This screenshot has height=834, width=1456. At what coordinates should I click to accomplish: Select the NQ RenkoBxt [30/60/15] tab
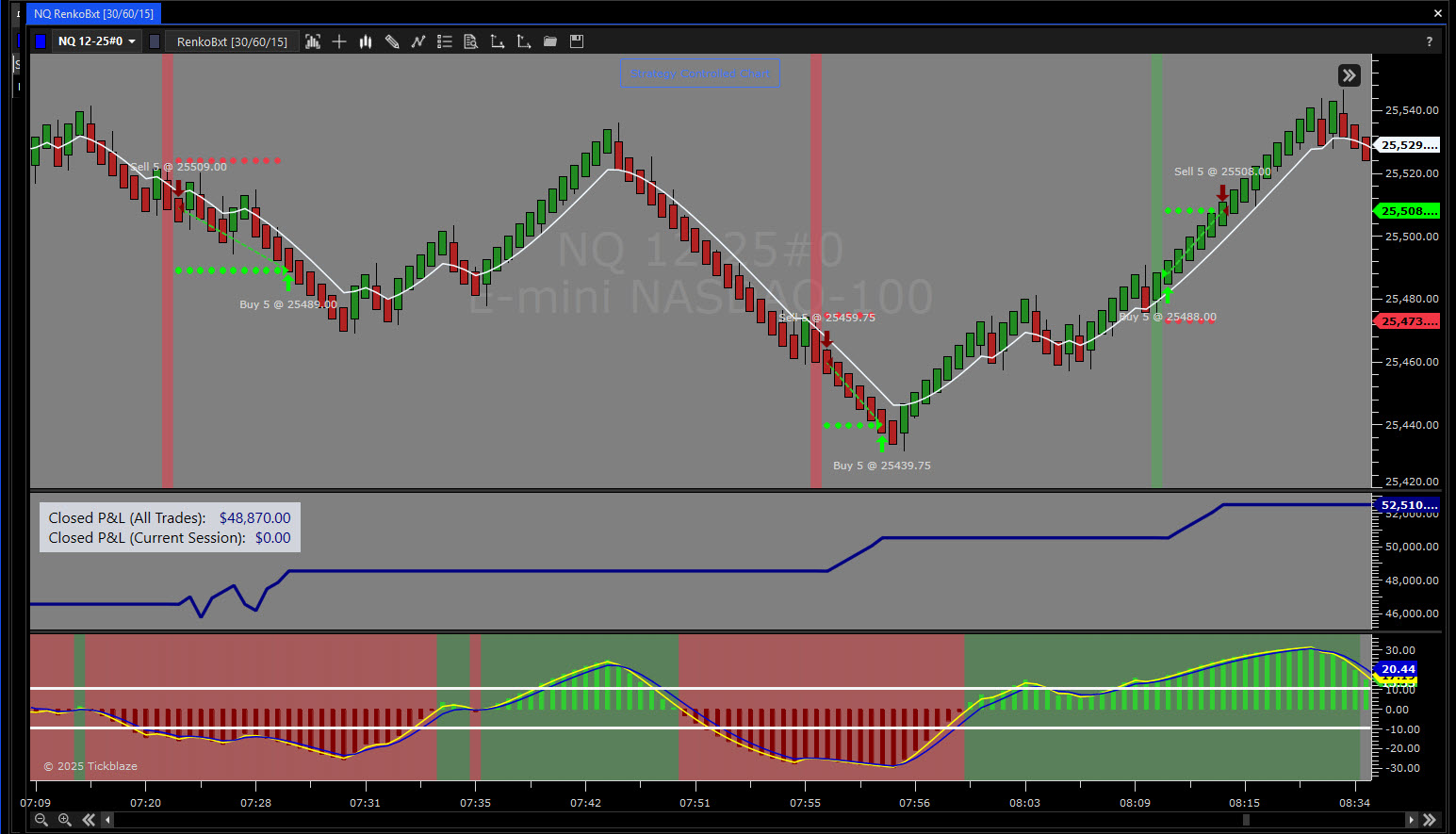(x=93, y=13)
